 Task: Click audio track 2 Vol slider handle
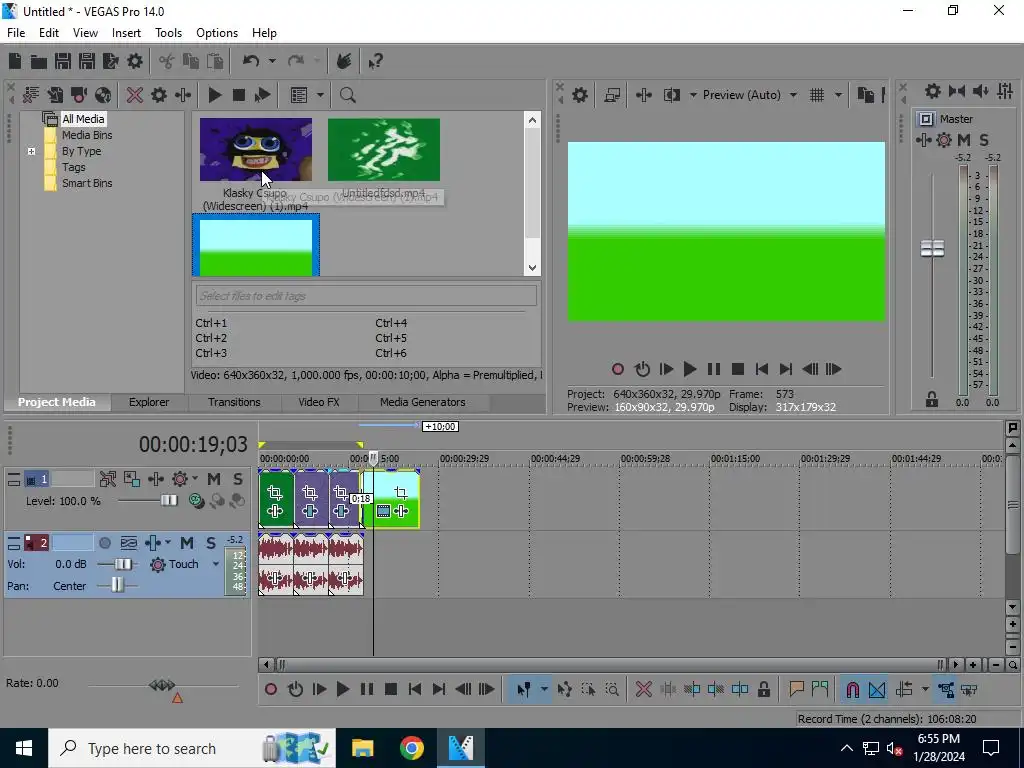pos(123,564)
